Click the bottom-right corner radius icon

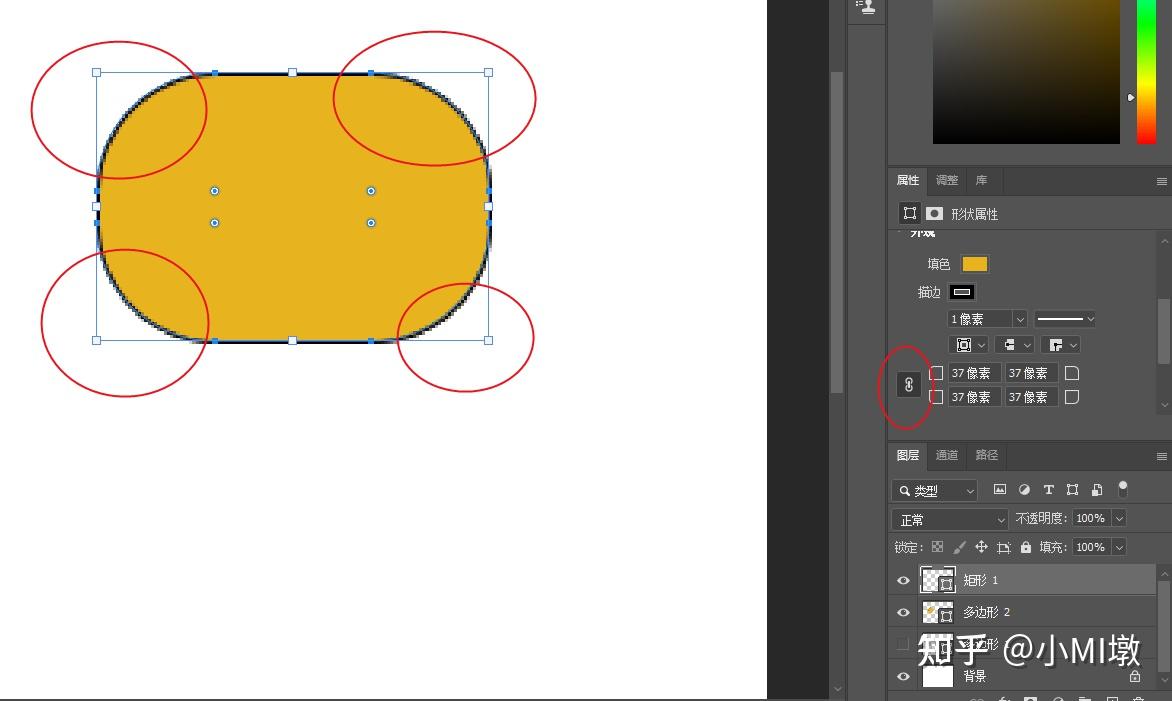[1072, 397]
